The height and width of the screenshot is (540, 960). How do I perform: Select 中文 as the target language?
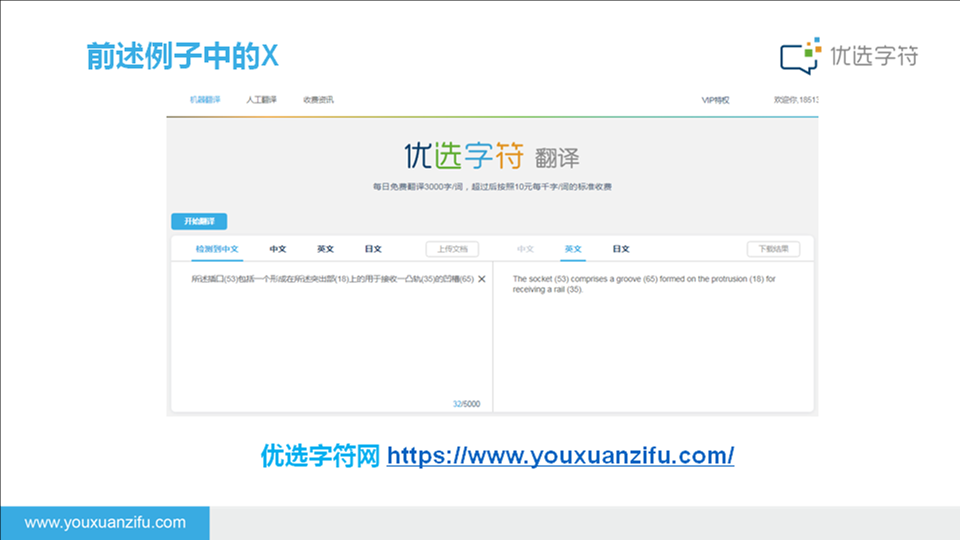(x=525, y=249)
